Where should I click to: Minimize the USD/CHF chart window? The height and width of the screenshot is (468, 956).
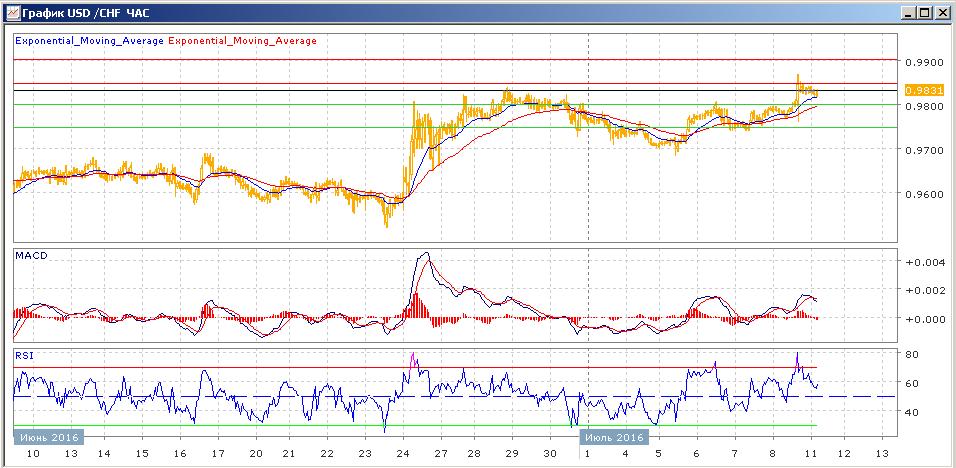(908, 12)
